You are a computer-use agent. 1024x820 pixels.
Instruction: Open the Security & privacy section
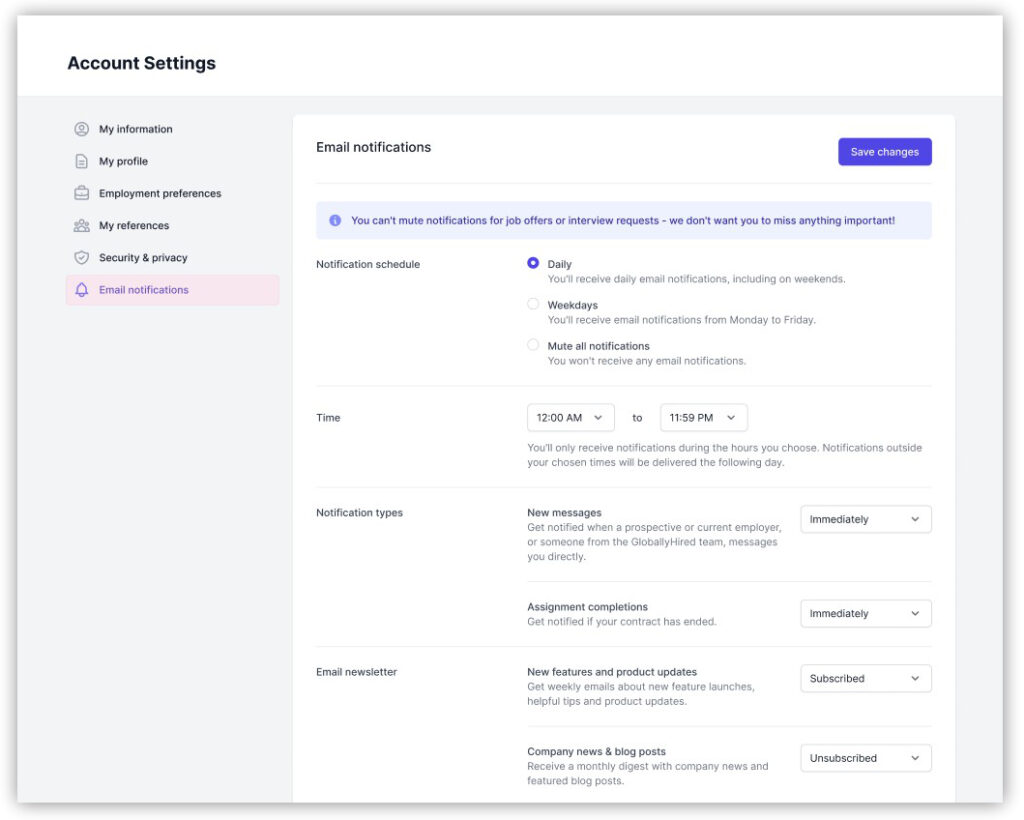(x=143, y=258)
